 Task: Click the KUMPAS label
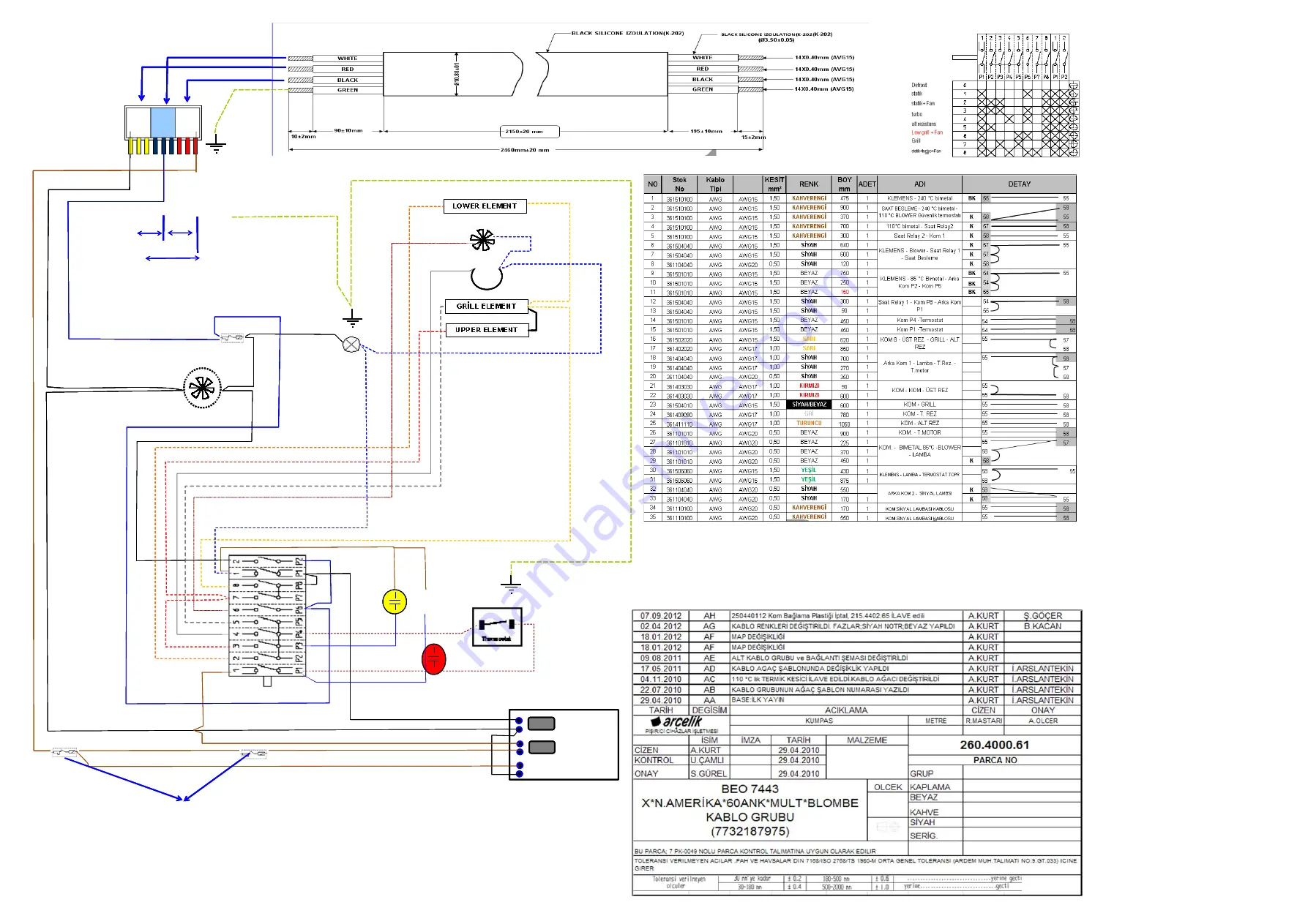(819, 721)
